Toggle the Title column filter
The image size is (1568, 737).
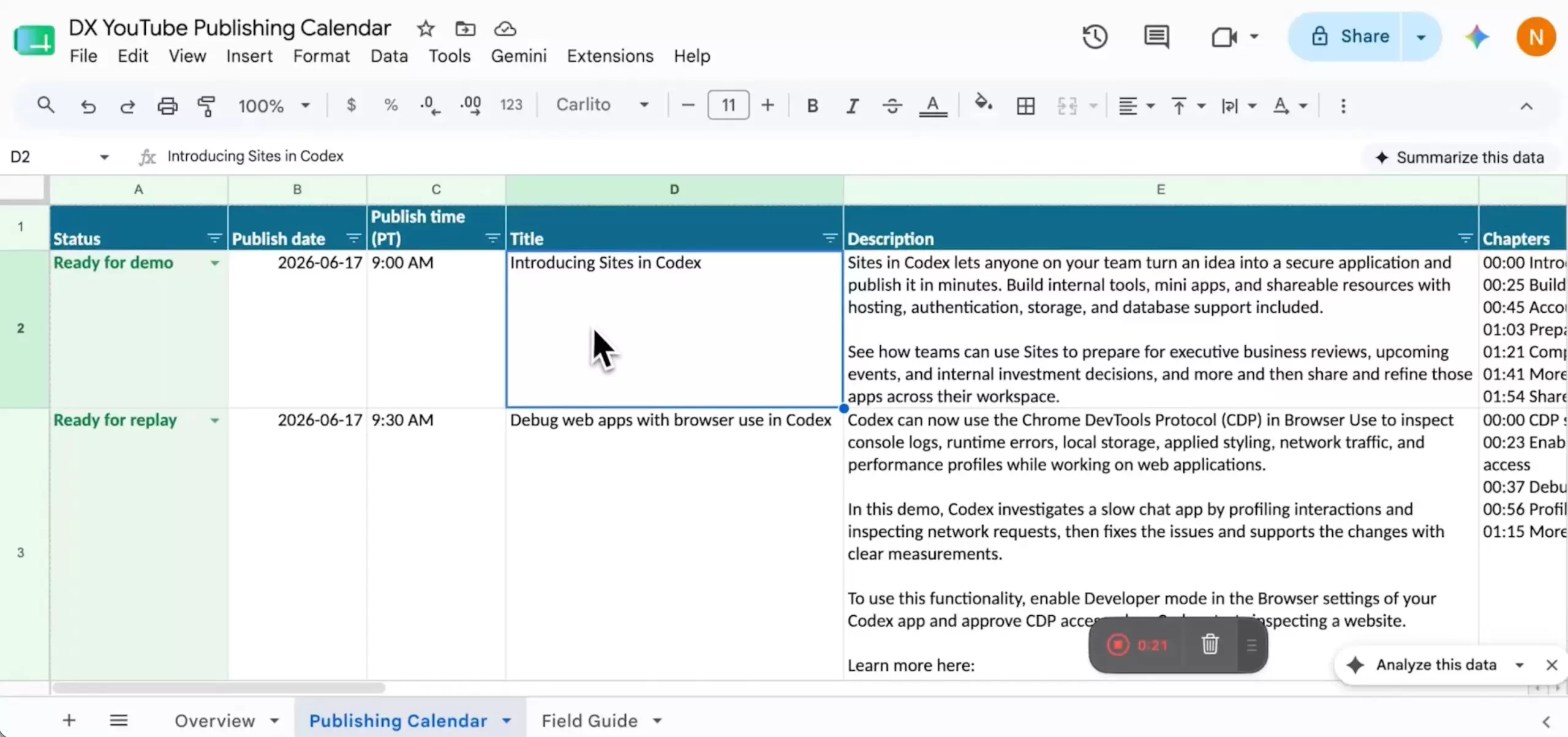point(830,238)
